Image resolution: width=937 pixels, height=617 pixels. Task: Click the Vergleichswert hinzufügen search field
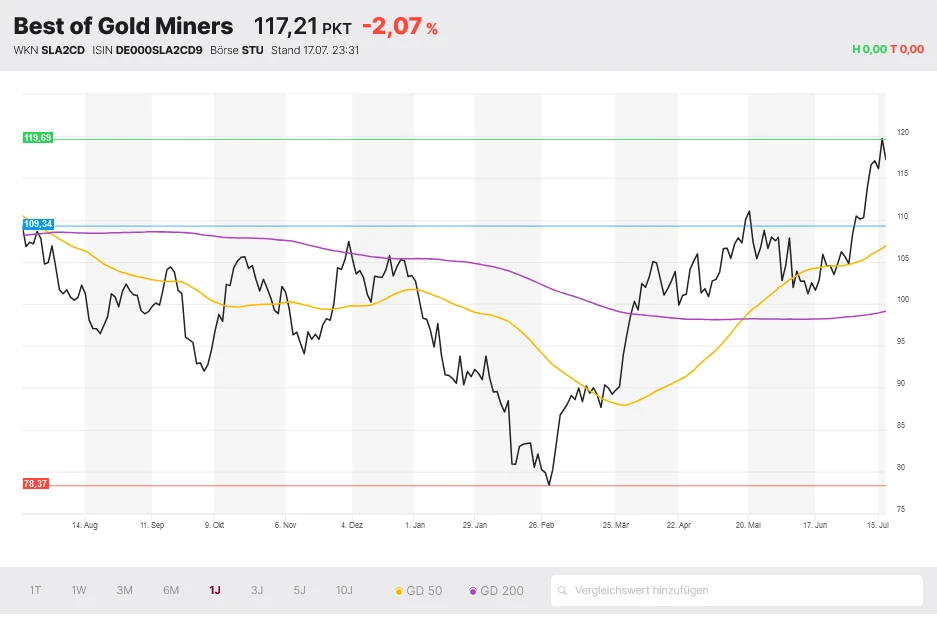click(700, 590)
